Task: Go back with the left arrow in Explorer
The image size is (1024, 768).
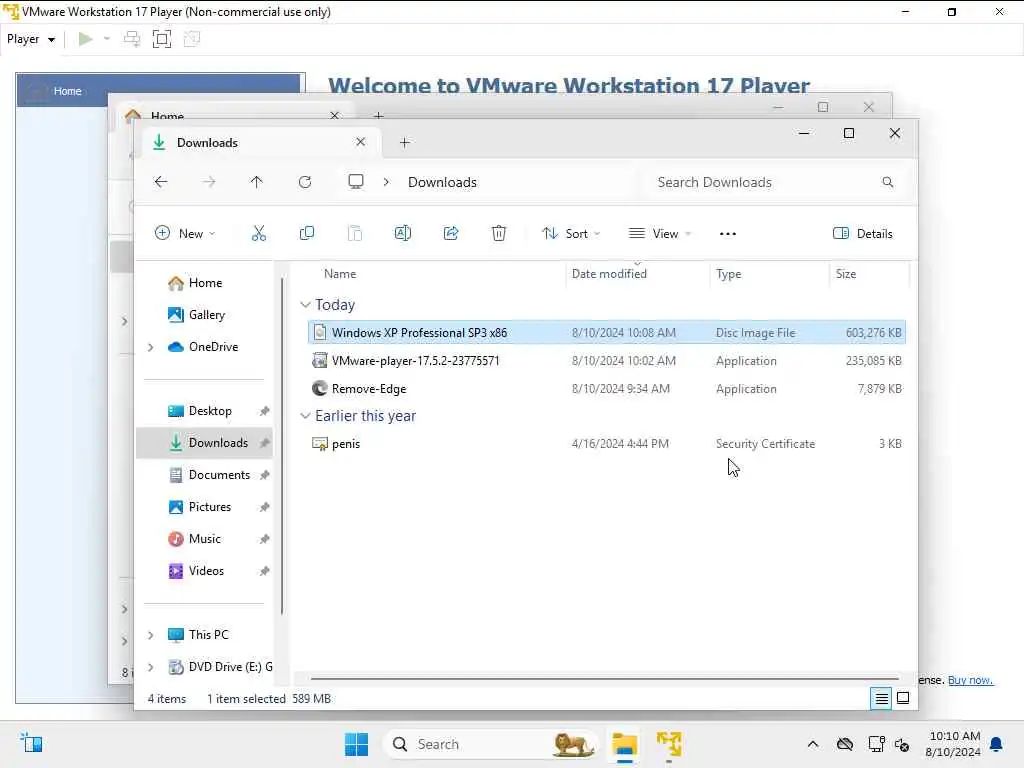Action: click(x=161, y=182)
